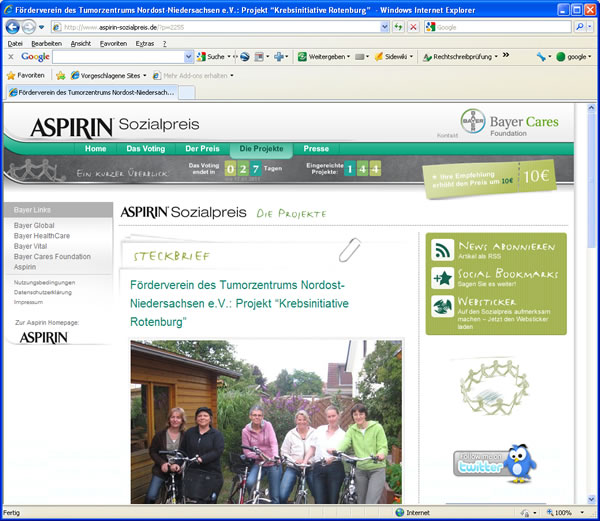Image resolution: width=600 pixels, height=521 pixels.
Task: Click the 10€ Empfehlung coupon banner
Action: pyautogui.click(x=489, y=179)
